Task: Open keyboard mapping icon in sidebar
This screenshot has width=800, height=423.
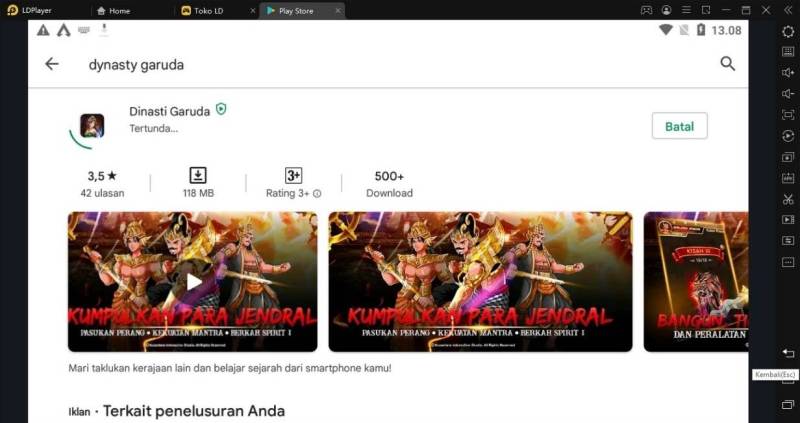Action: point(788,52)
